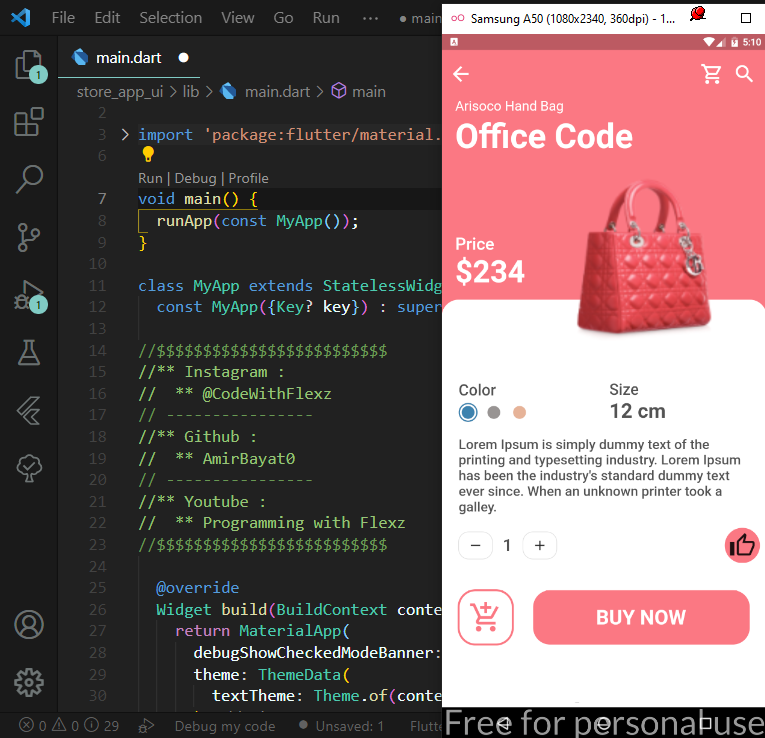
Task: Select the peach color swatch
Action: 520,413
